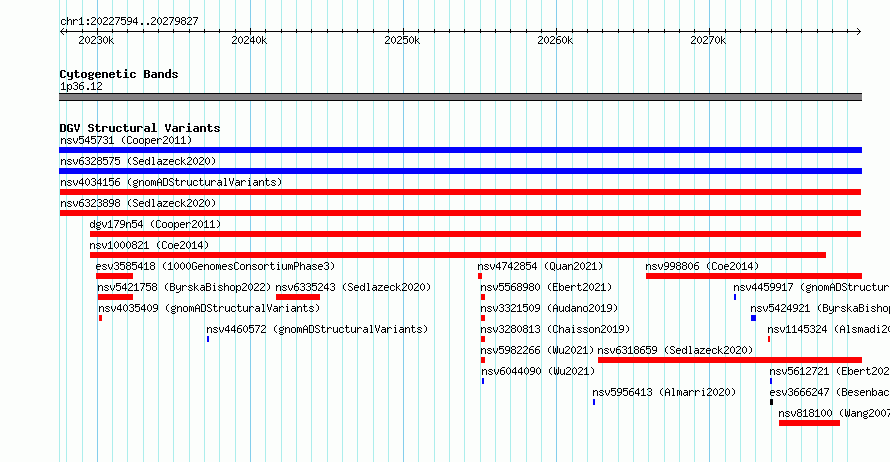Click the 20270k ruler tick label

(708, 40)
